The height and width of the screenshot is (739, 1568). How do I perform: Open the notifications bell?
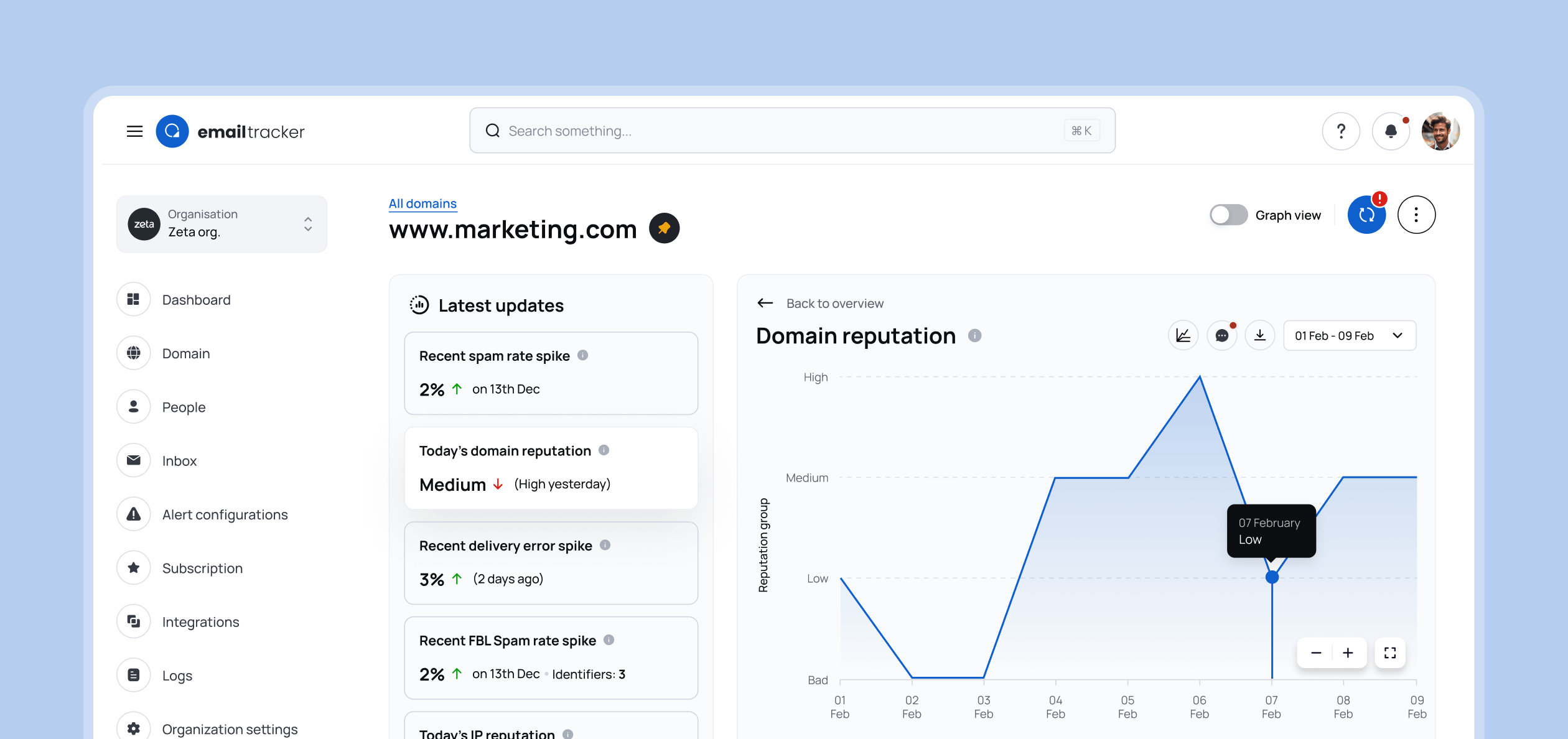tap(1391, 131)
